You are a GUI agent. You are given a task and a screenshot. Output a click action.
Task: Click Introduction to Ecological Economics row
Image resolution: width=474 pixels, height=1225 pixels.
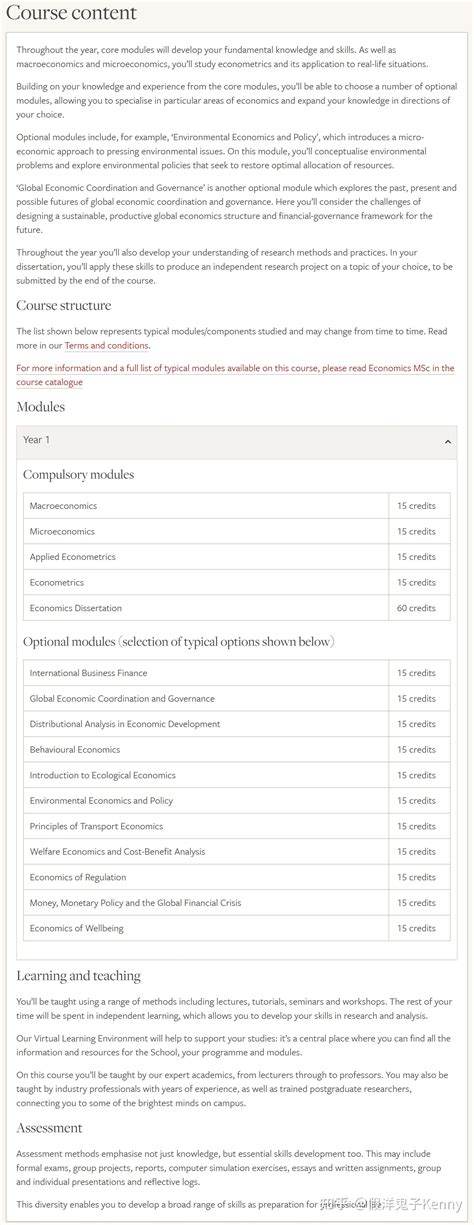coord(236,775)
